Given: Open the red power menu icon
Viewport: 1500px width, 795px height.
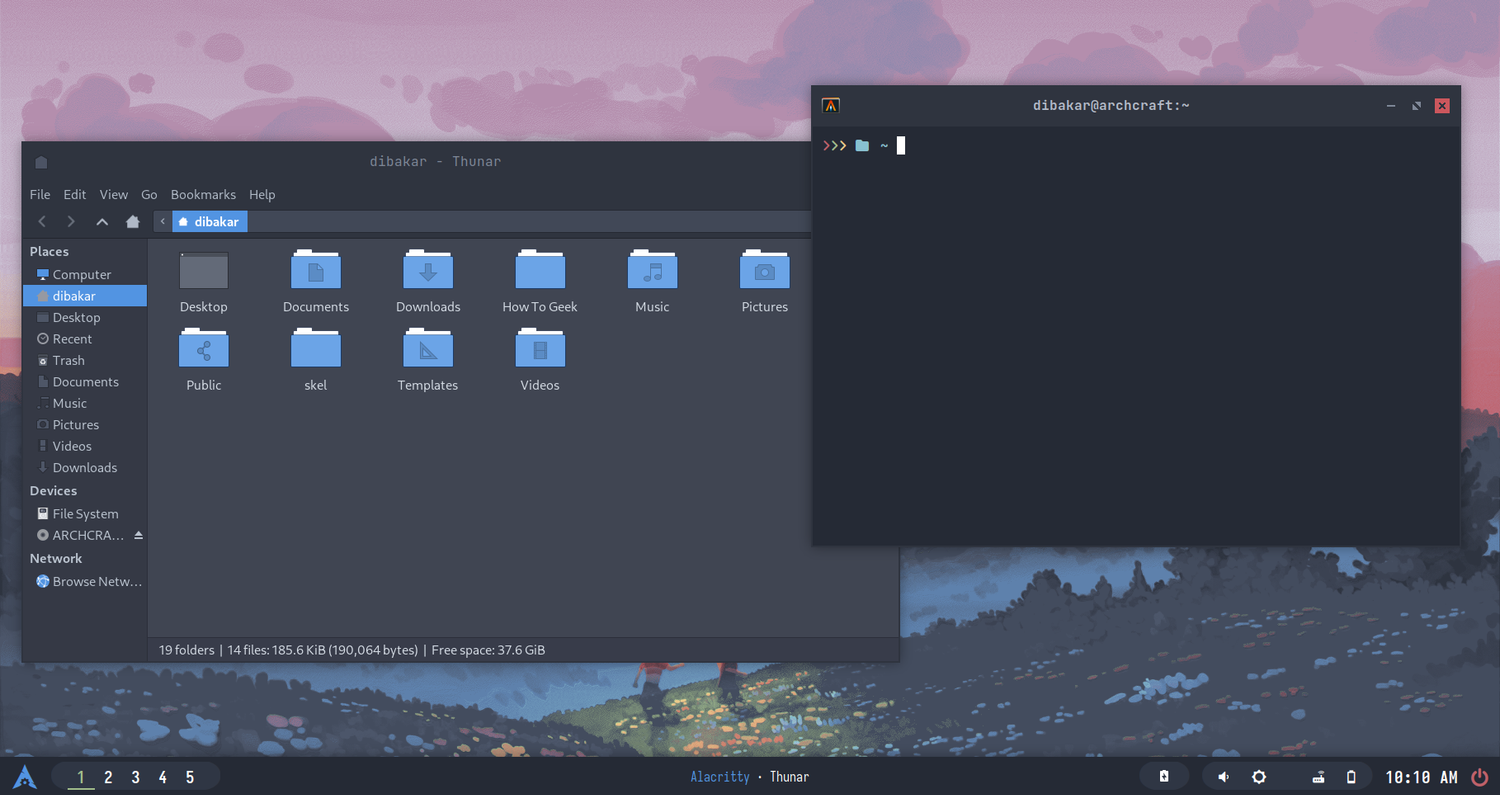Looking at the screenshot, I should [x=1480, y=777].
